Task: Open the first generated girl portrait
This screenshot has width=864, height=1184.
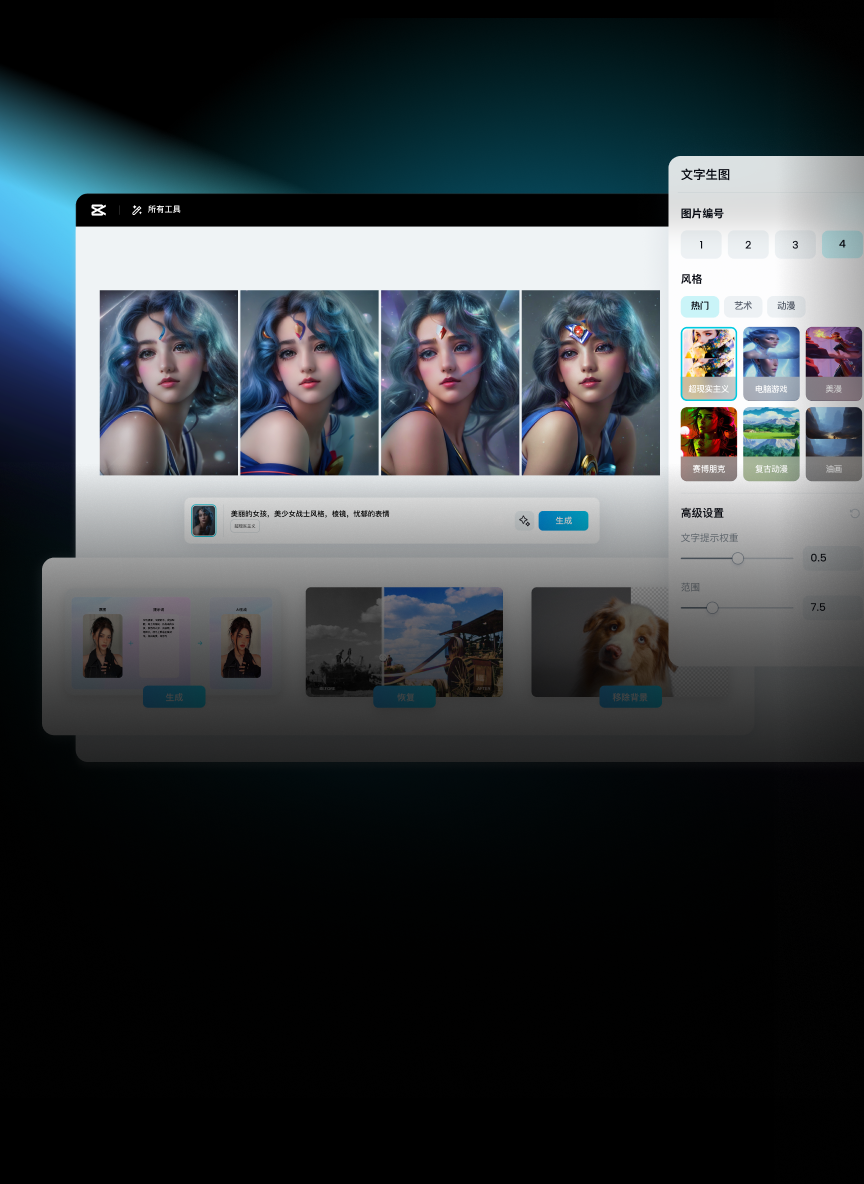Action: (x=169, y=382)
